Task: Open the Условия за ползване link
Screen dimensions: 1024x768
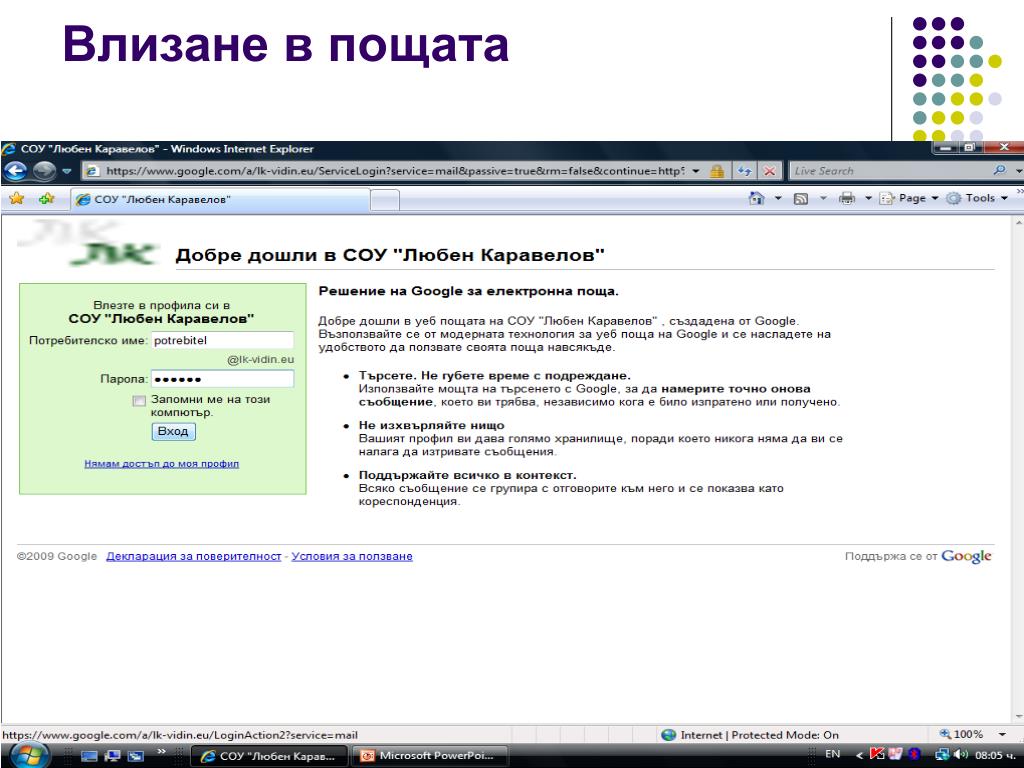Action: click(x=352, y=556)
